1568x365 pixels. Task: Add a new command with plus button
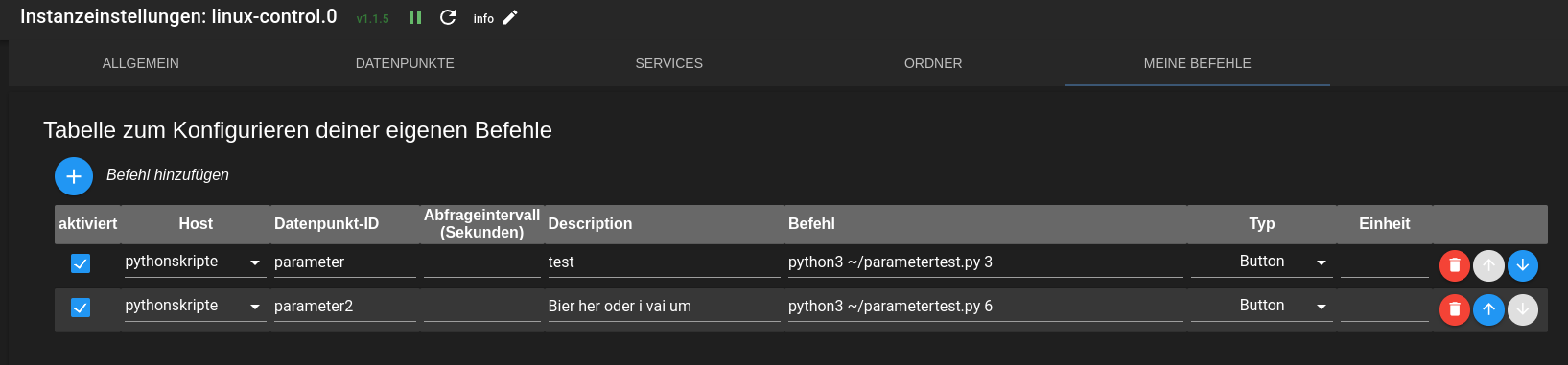tap(74, 176)
